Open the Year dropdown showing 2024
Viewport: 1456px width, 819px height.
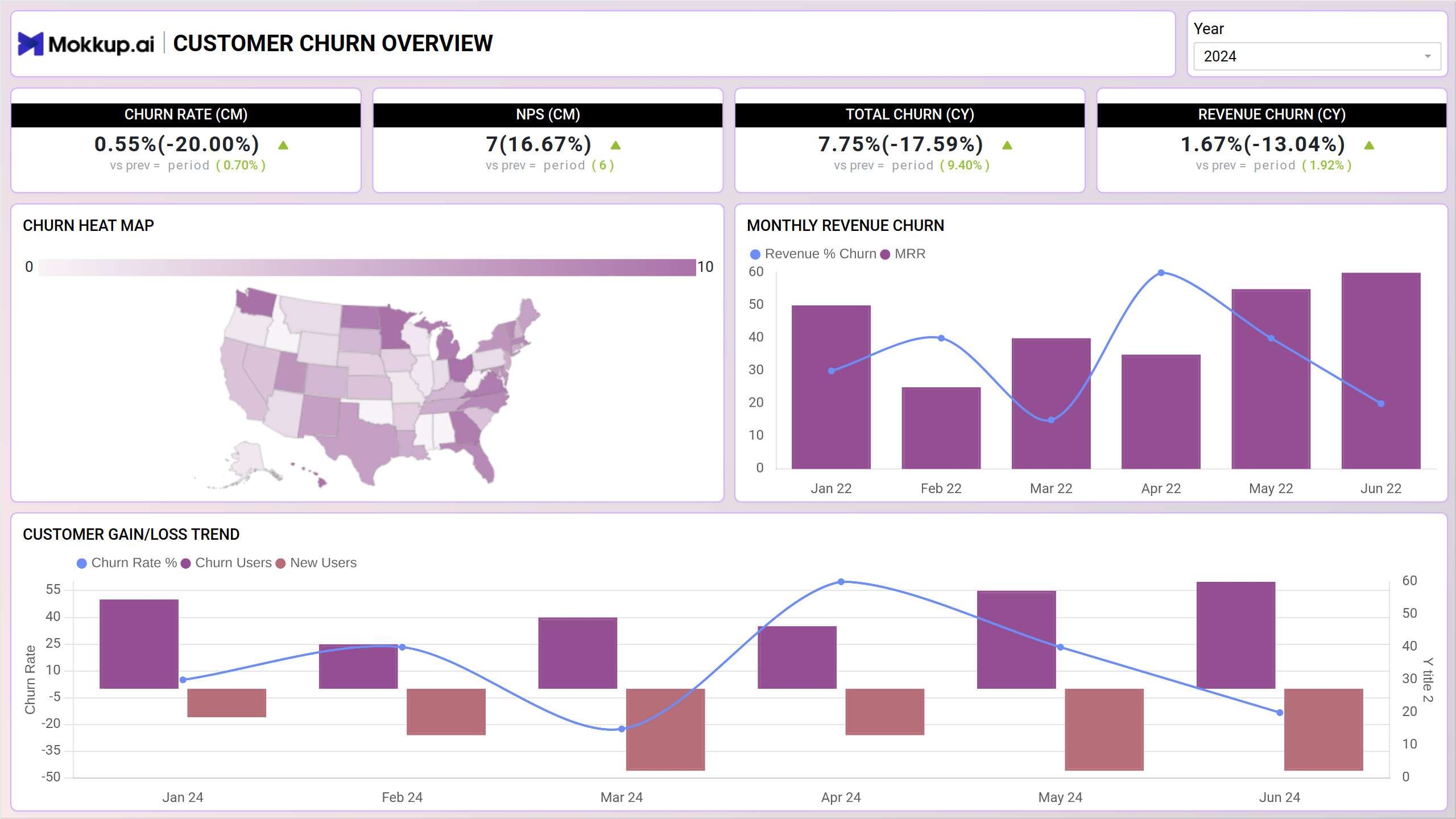click(1317, 56)
